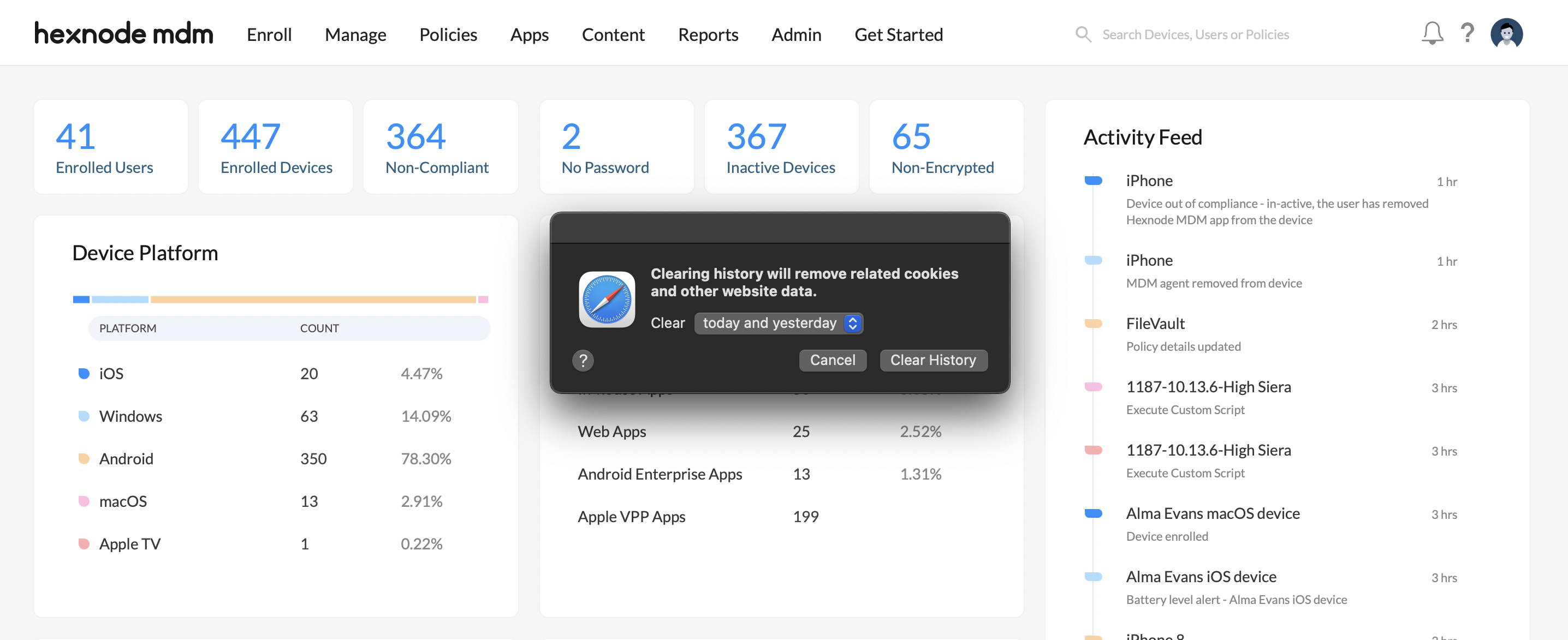Open the Apps menu
This screenshot has height=640, width=1568.
tap(530, 35)
